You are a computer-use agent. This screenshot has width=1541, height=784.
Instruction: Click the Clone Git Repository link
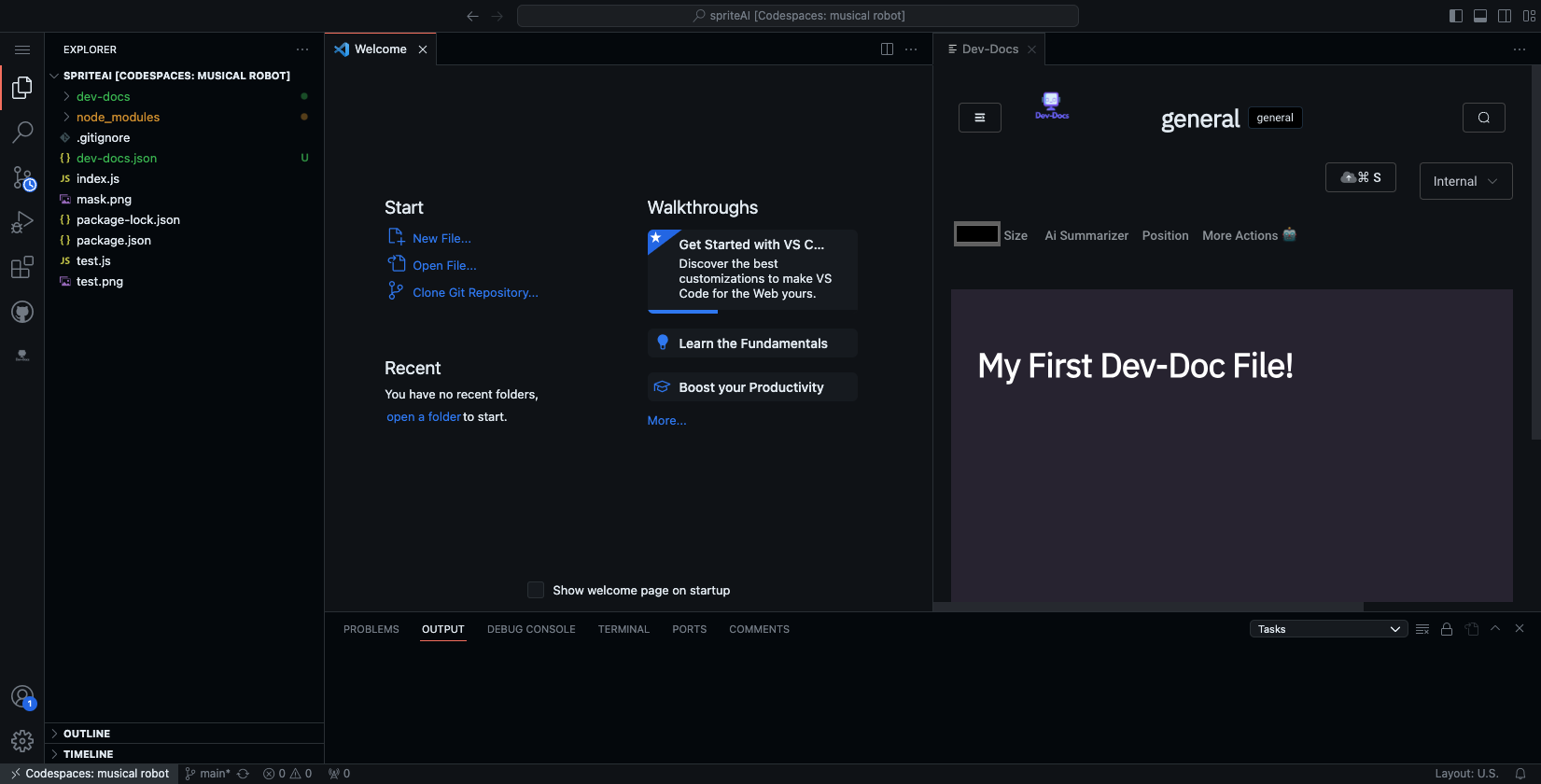(x=475, y=292)
